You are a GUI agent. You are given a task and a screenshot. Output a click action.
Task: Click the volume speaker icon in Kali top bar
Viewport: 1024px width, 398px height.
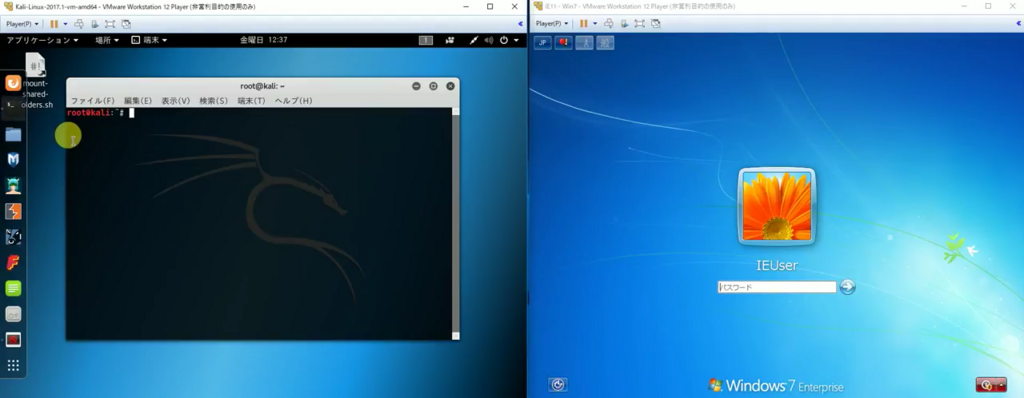(x=488, y=40)
